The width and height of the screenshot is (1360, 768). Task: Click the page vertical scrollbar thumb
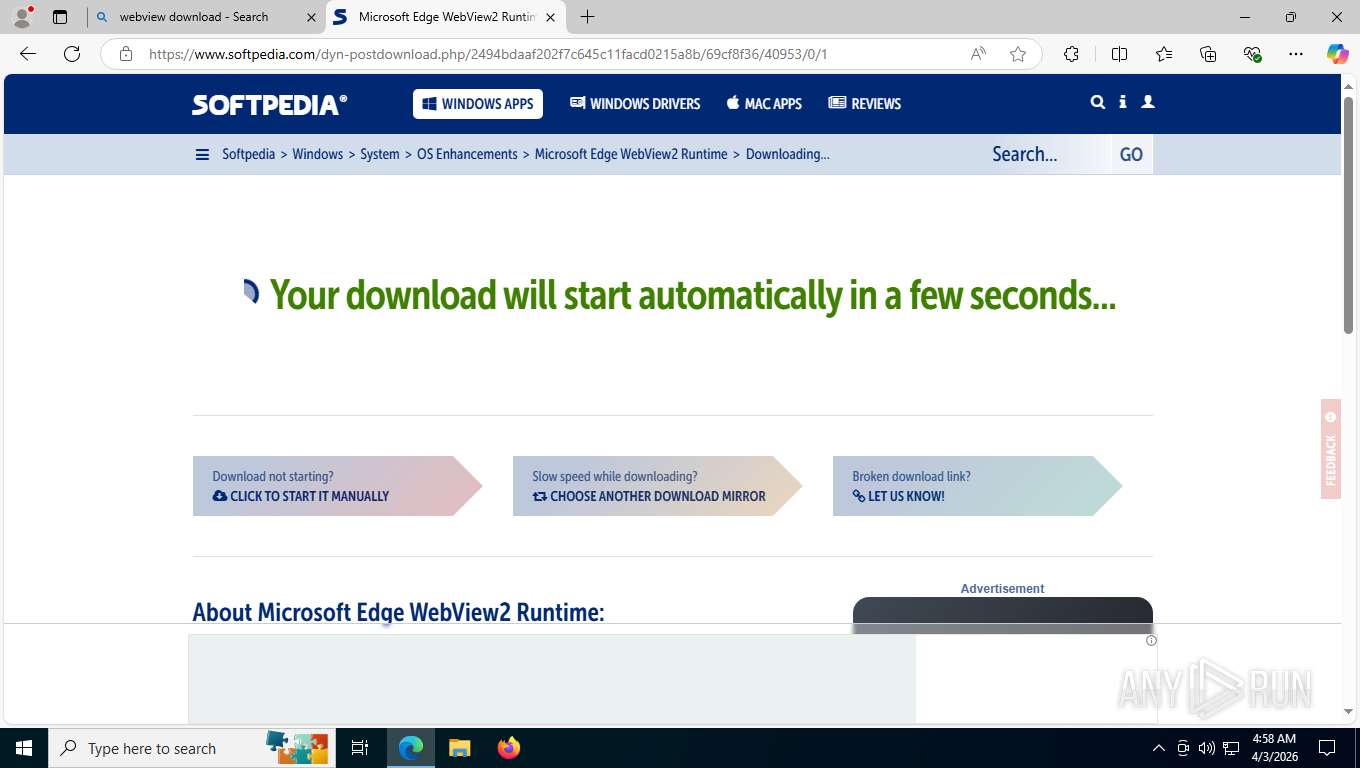(1349, 215)
